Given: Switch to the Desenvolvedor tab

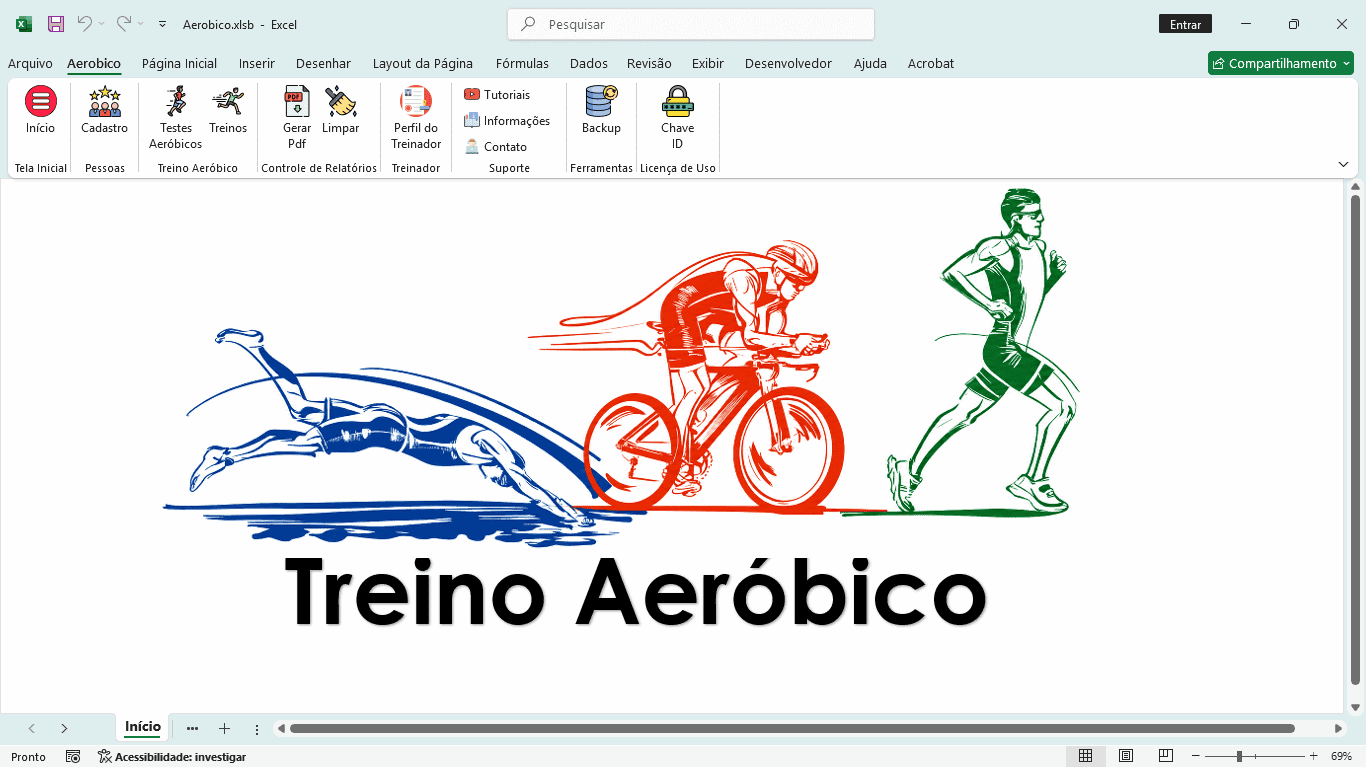Looking at the screenshot, I should 788,63.
